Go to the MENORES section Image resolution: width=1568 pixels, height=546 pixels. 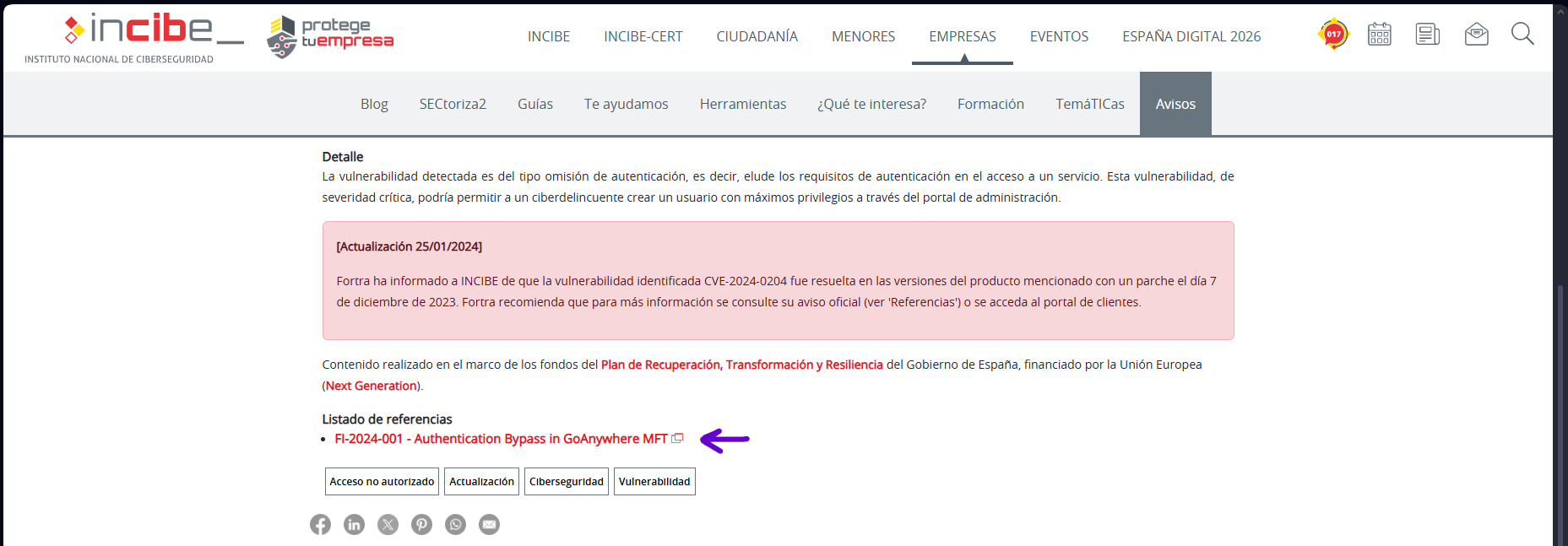pyautogui.click(x=863, y=36)
